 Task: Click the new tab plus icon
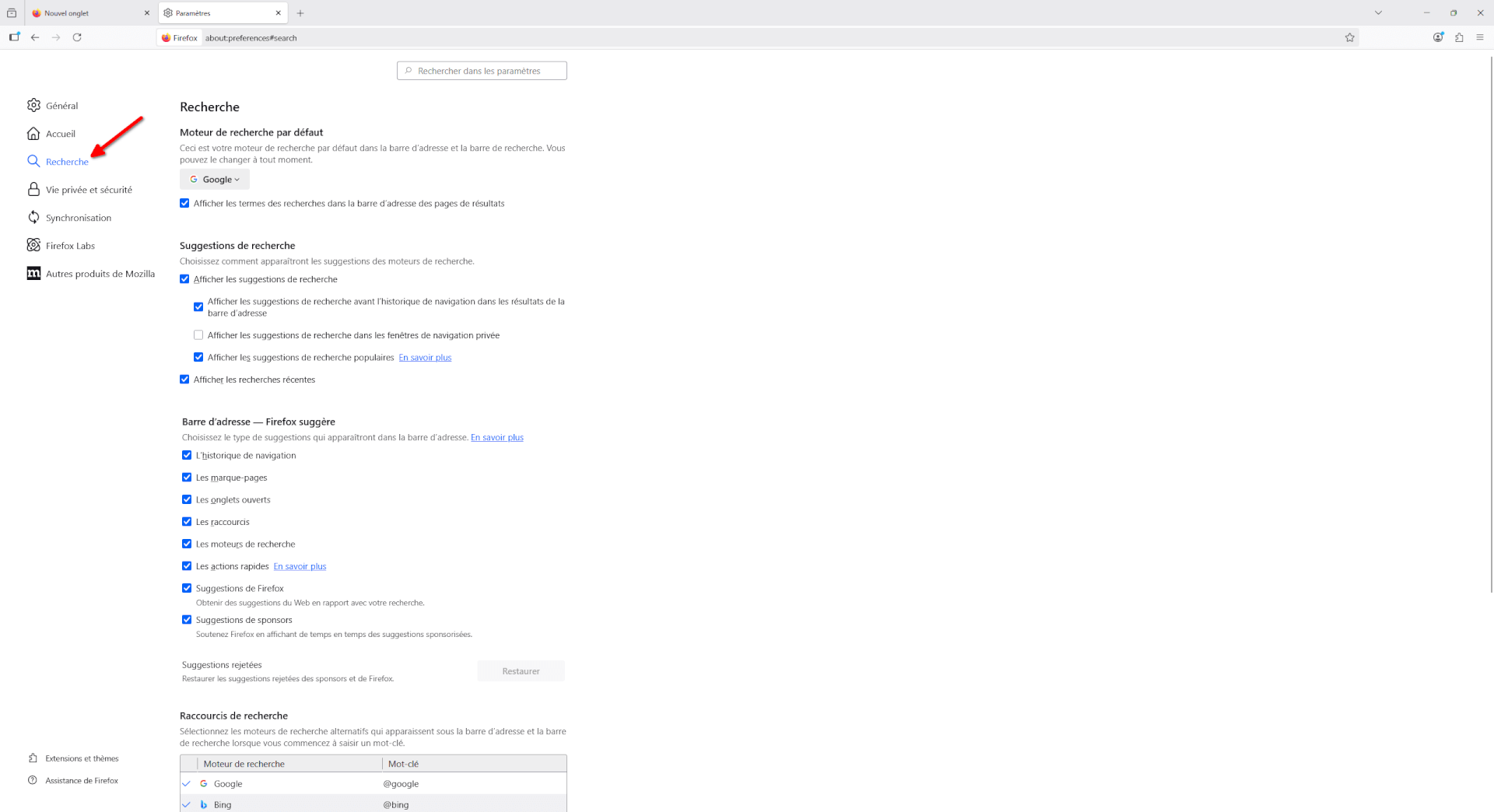pyautogui.click(x=300, y=13)
